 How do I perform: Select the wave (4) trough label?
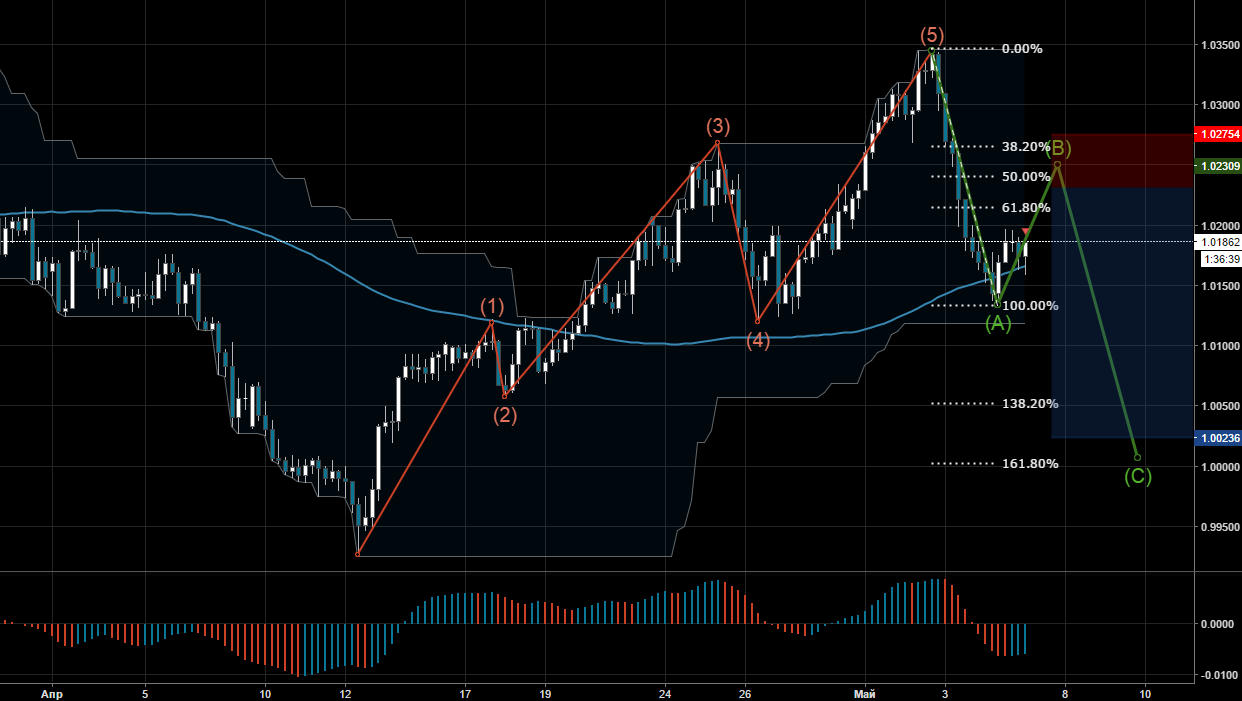pos(758,341)
